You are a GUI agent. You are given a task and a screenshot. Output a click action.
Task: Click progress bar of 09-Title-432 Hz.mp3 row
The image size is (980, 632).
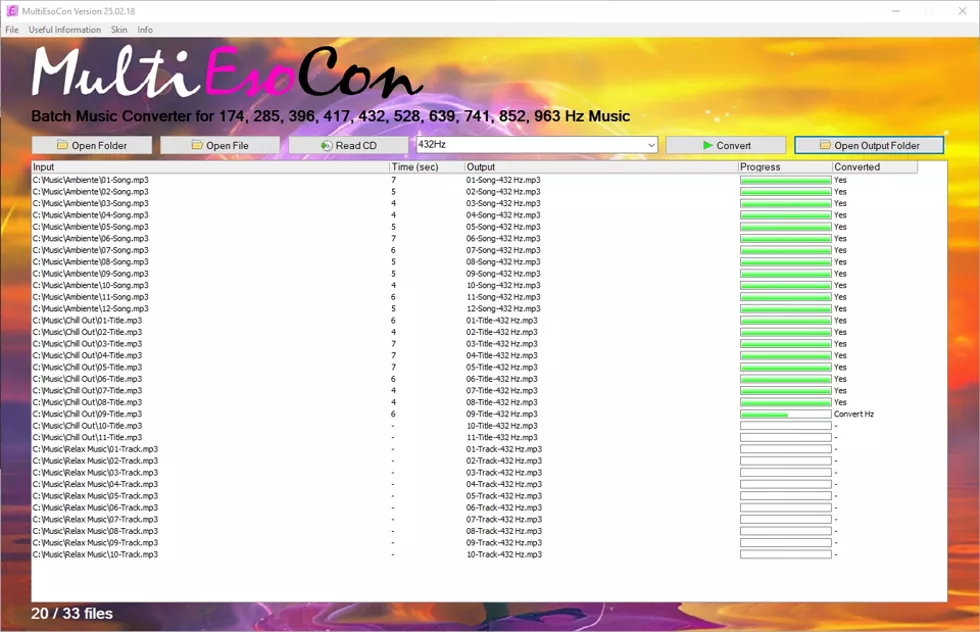pyautogui.click(x=786, y=414)
